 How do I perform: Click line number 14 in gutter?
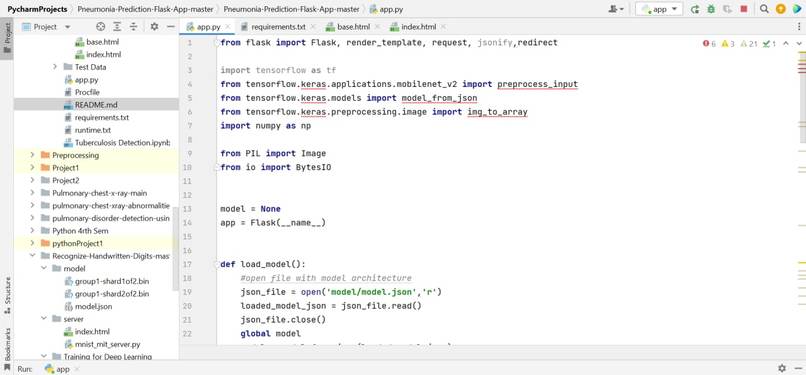click(x=187, y=223)
